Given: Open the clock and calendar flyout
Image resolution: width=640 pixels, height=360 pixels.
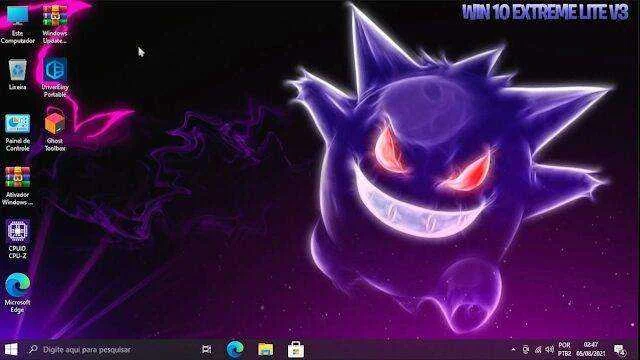Looking at the screenshot, I should click(x=591, y=349).
